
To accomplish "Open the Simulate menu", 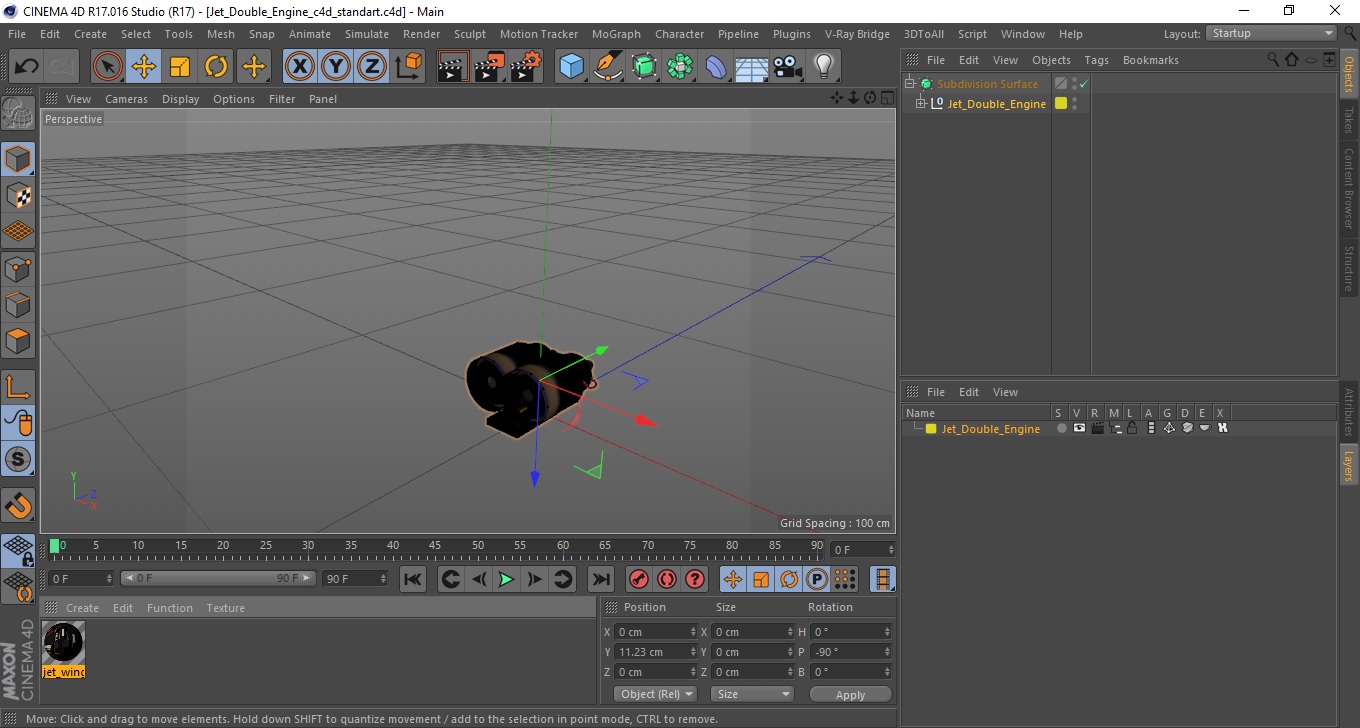I will click(367, 34).
